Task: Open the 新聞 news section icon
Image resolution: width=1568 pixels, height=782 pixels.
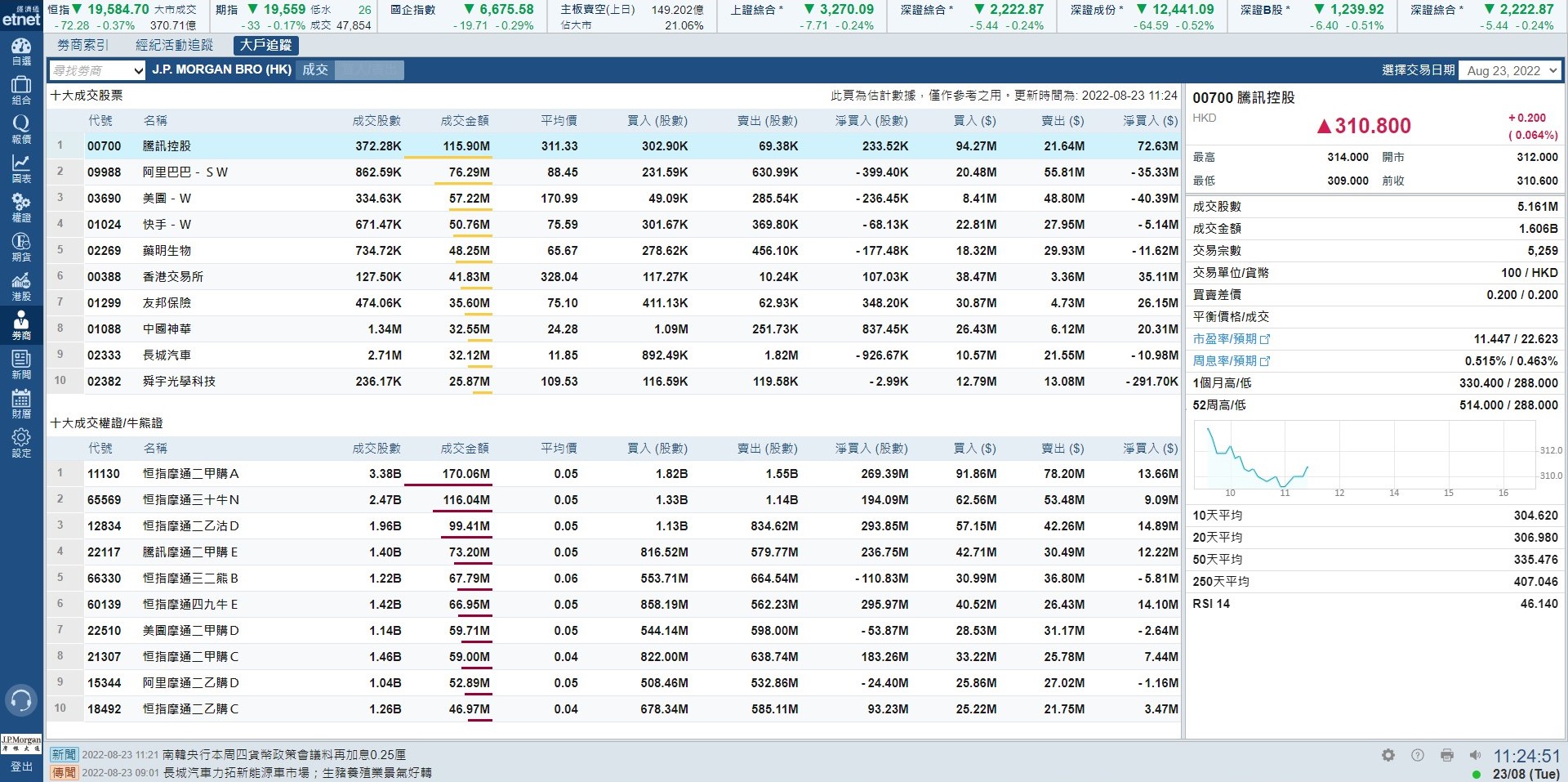Action: [x=21, y=364]
